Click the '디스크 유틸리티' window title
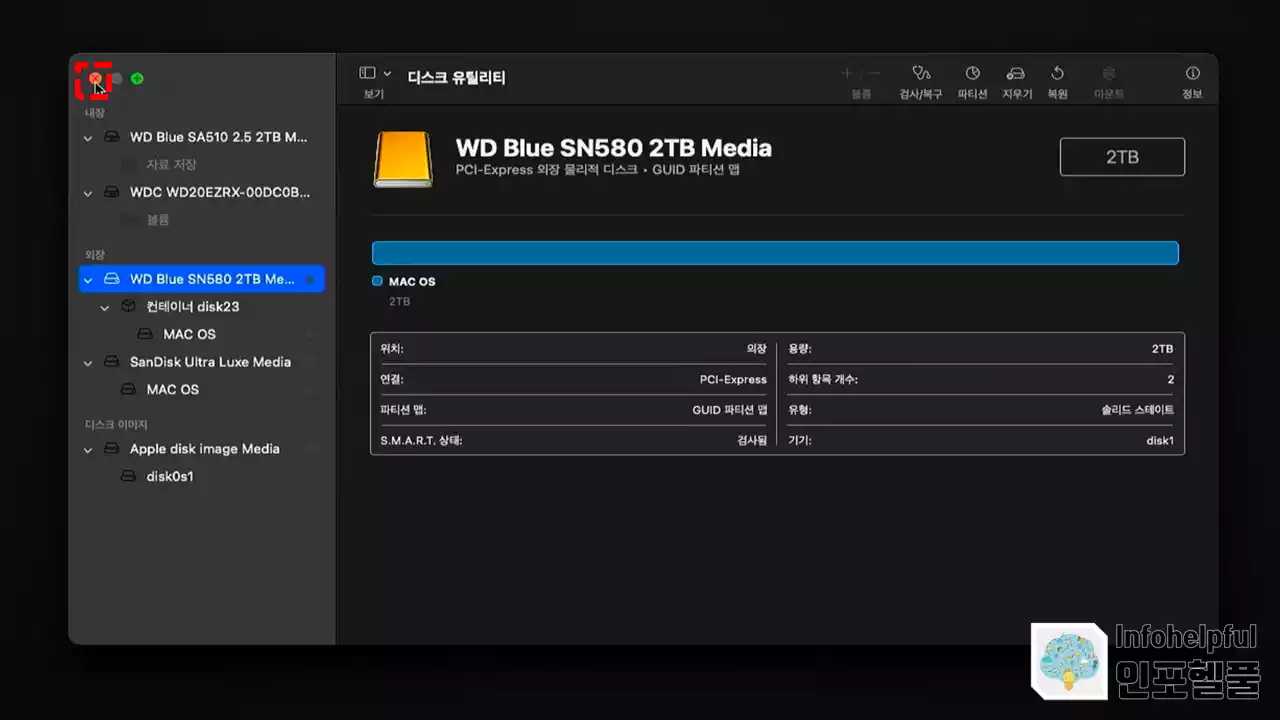The height and width of the screenshot is (720, 1280). pyautogui.click(x=456, y=77)
